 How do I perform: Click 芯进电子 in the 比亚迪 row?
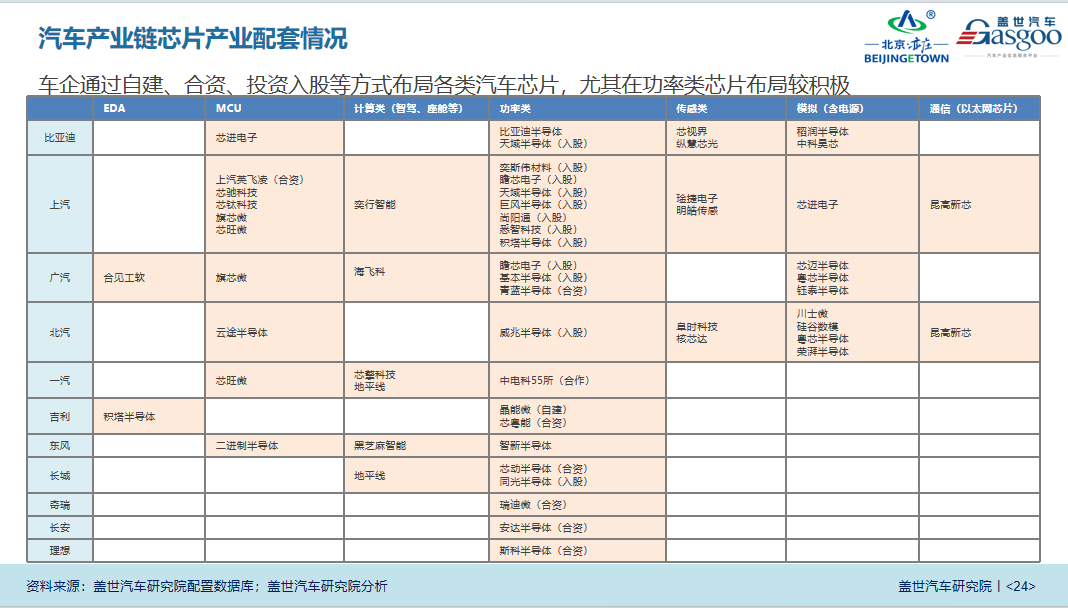pos(236,138)
